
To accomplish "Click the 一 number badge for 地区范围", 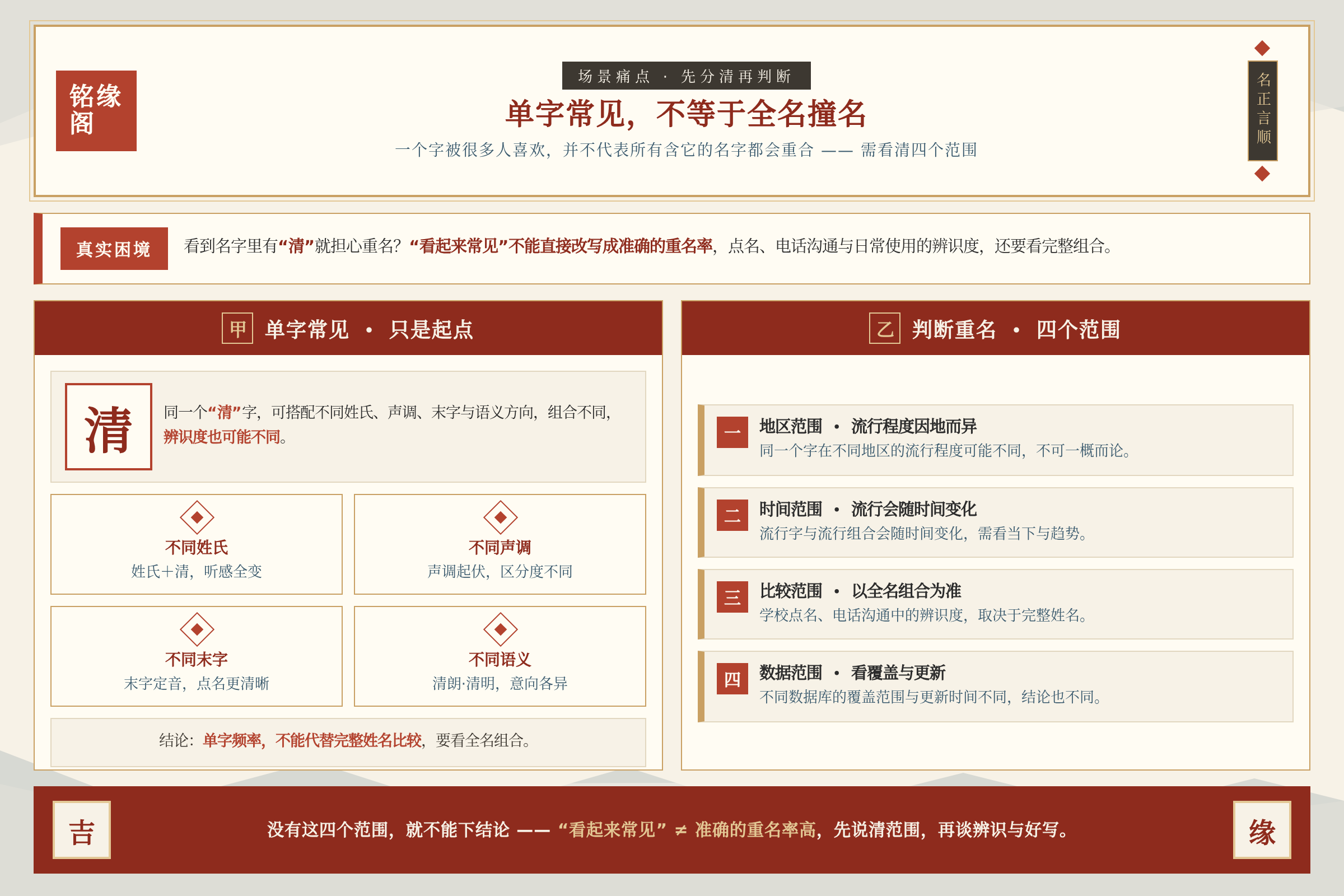I will pyautogui.click(x=732, y=432).
